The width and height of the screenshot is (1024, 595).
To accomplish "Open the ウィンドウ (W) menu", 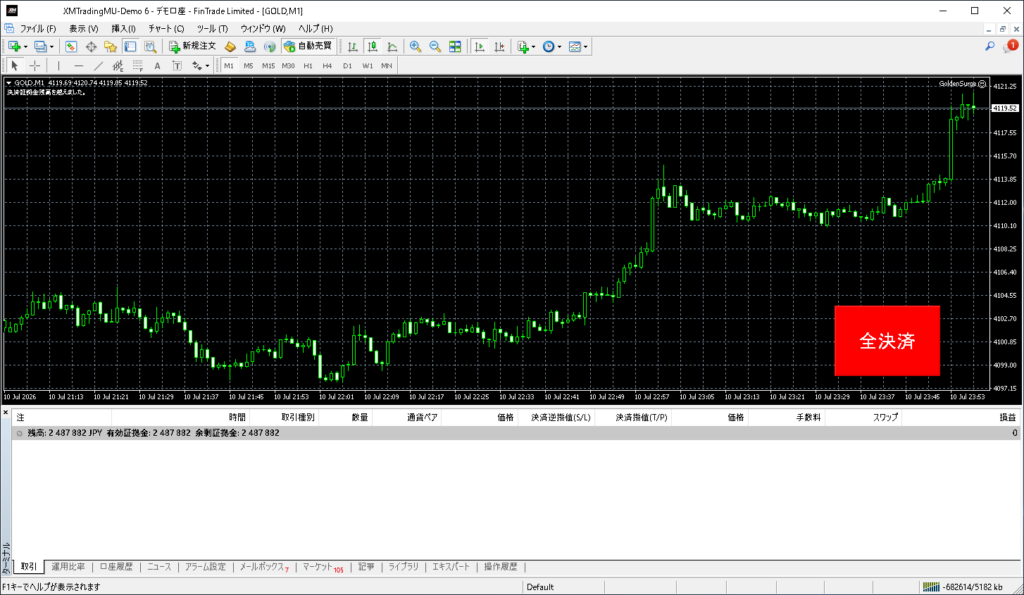I will coord(263,28).
